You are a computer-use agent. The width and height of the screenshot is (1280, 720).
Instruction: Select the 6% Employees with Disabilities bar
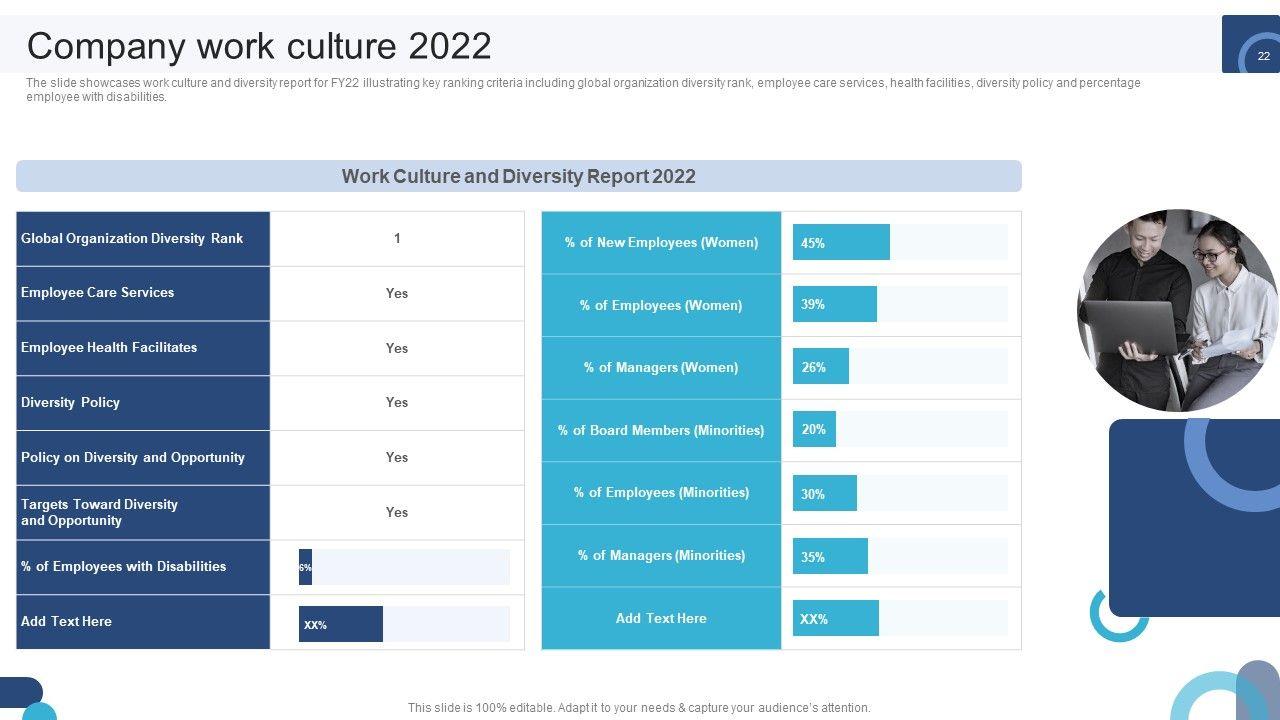point(305,567)
